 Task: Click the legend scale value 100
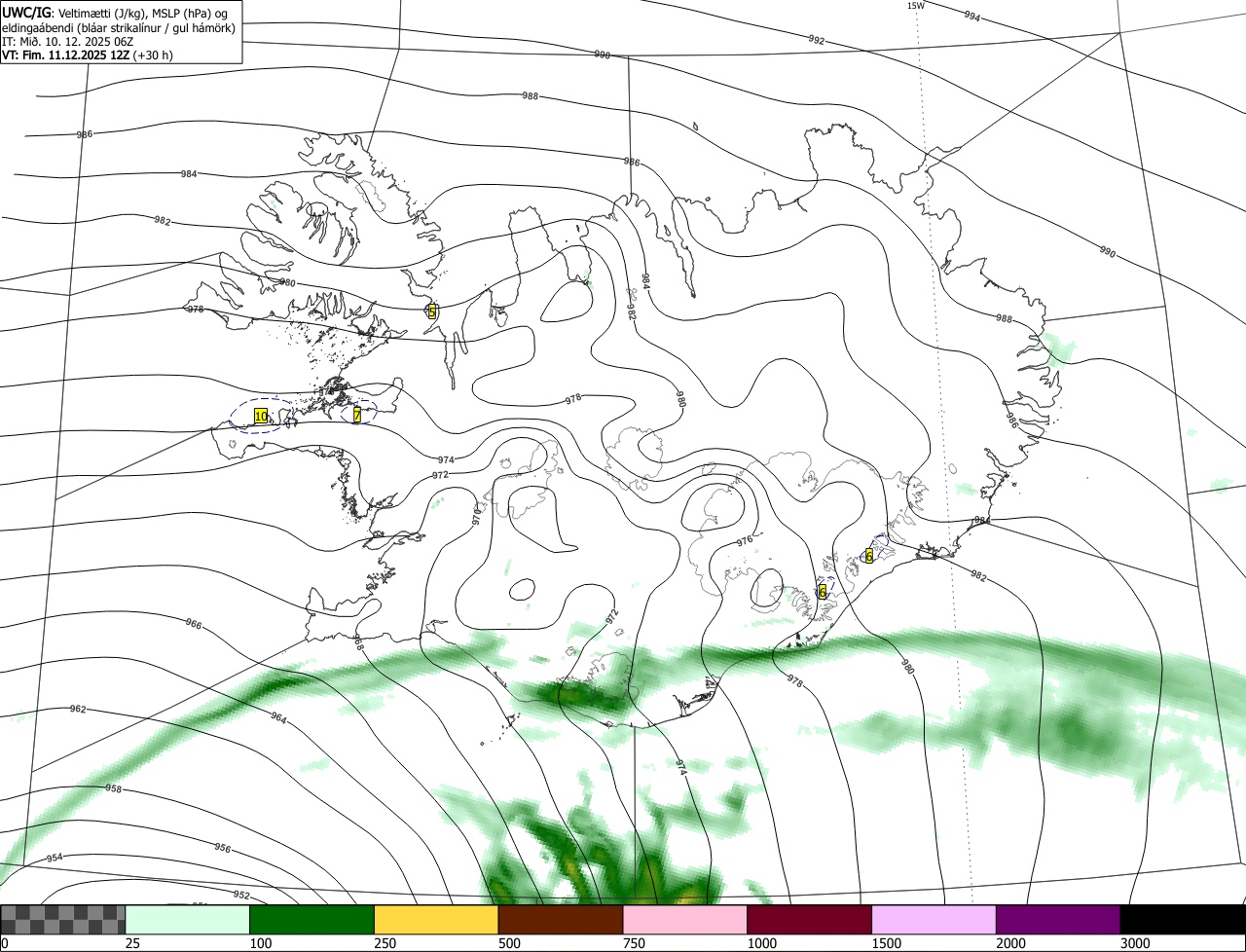point(260,943)
